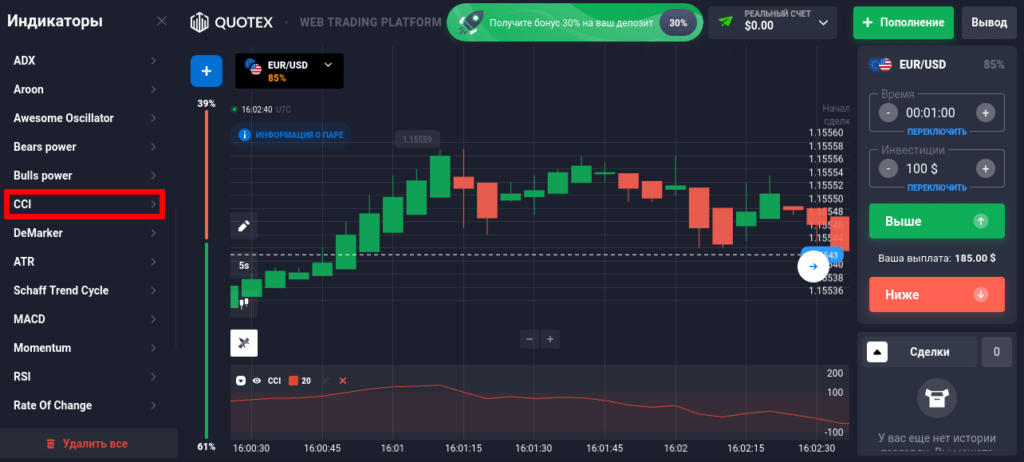The width and height of the screenshot is (1024, 462).
Task: Click the CCI red color swatch
Action: [x=293, y=381]
